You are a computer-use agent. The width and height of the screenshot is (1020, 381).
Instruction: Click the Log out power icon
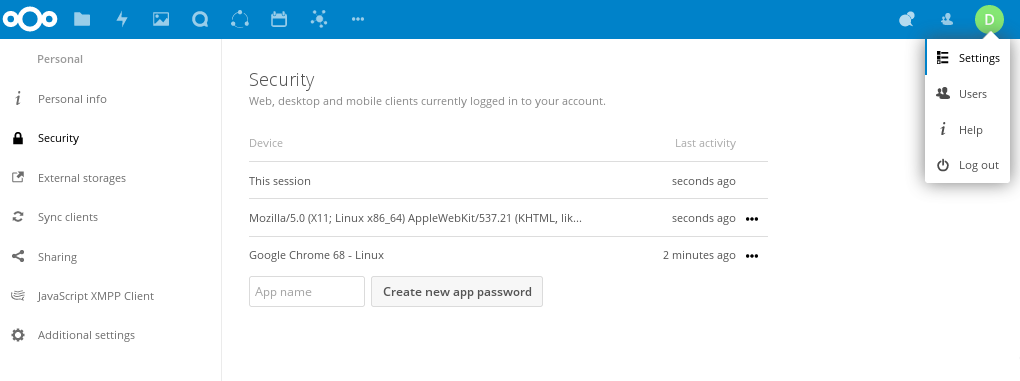[943, 165]
